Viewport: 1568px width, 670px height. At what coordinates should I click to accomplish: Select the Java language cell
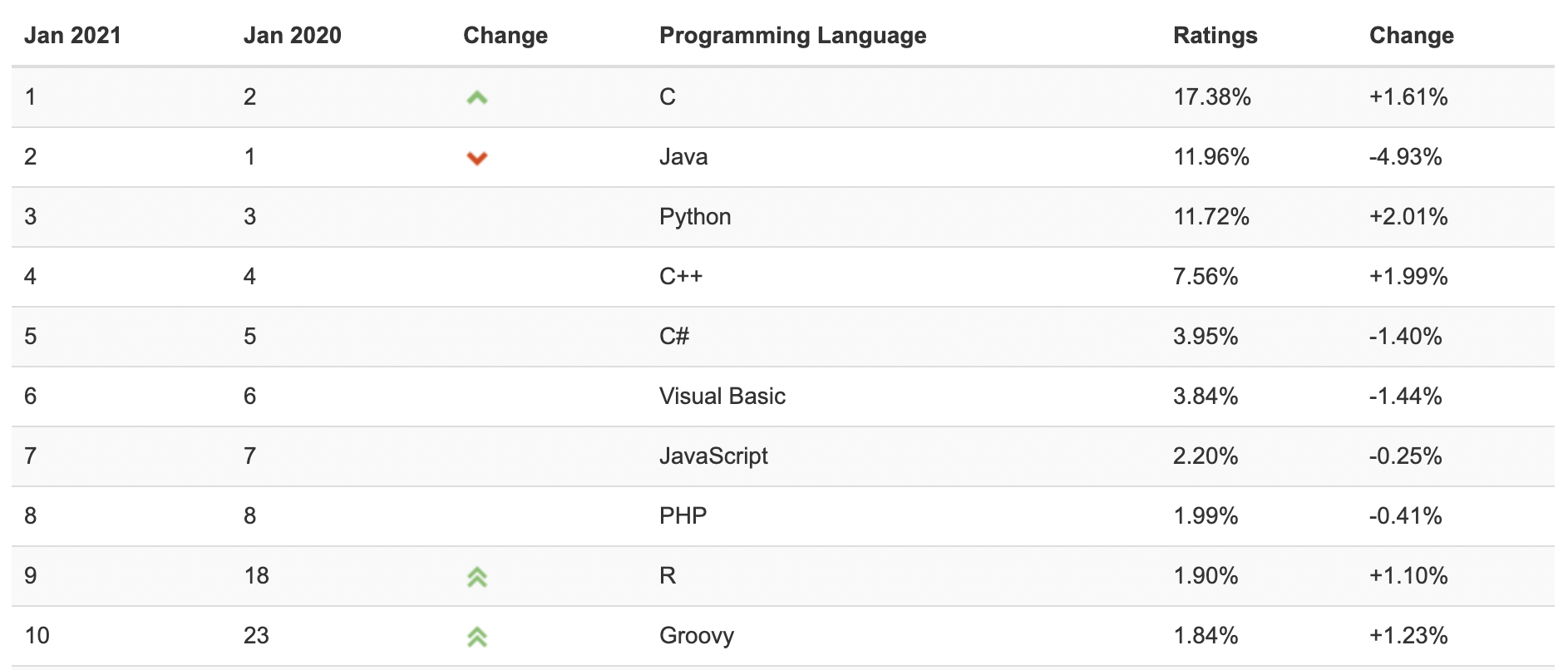(x=683, y=156)
